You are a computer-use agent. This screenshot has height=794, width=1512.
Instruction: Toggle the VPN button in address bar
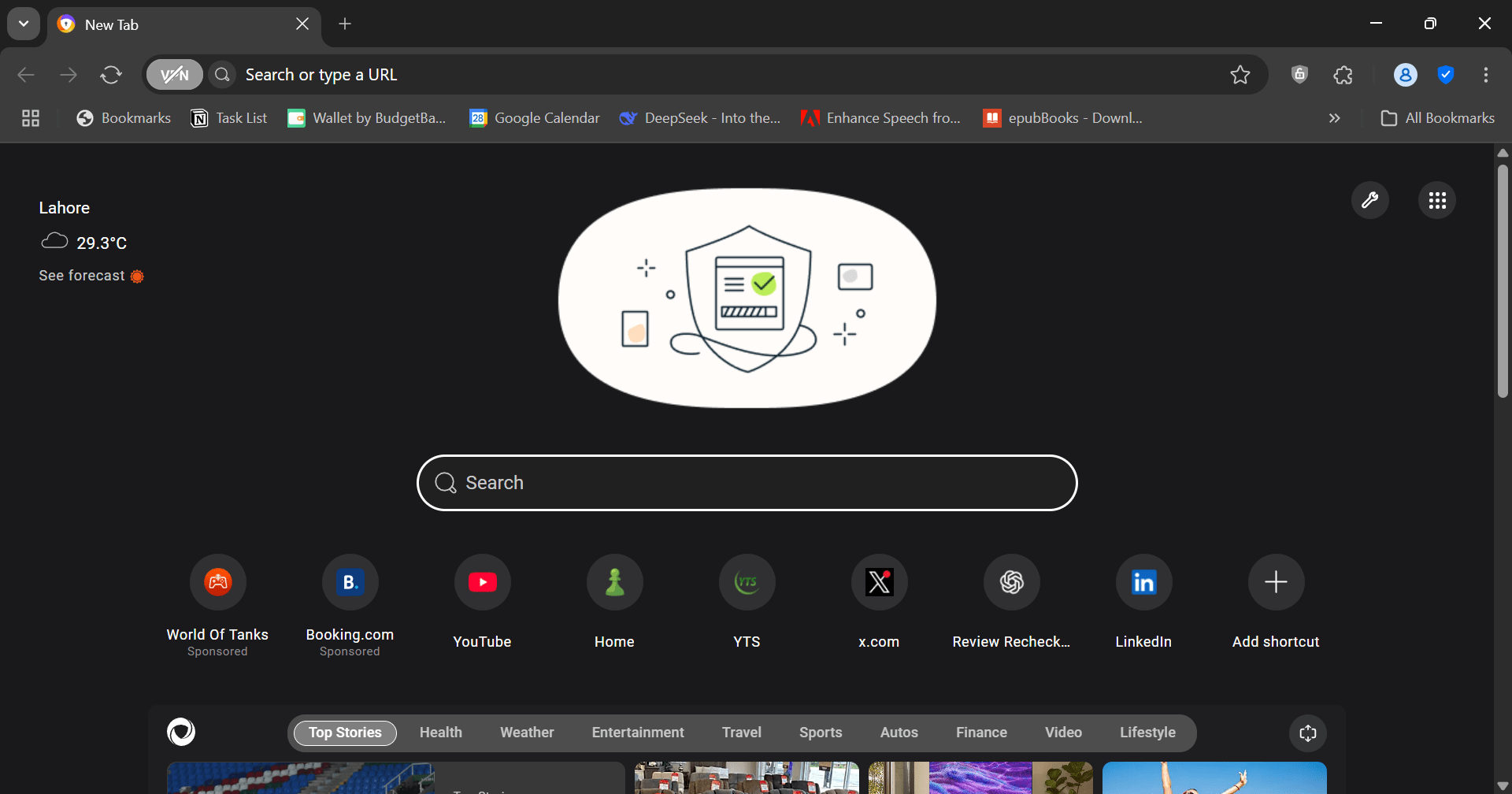coord(175,75)
